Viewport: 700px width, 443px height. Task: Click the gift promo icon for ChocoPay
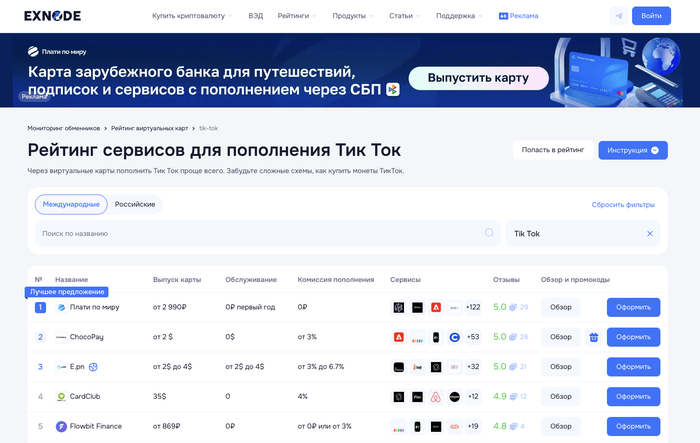coord(593,337)
